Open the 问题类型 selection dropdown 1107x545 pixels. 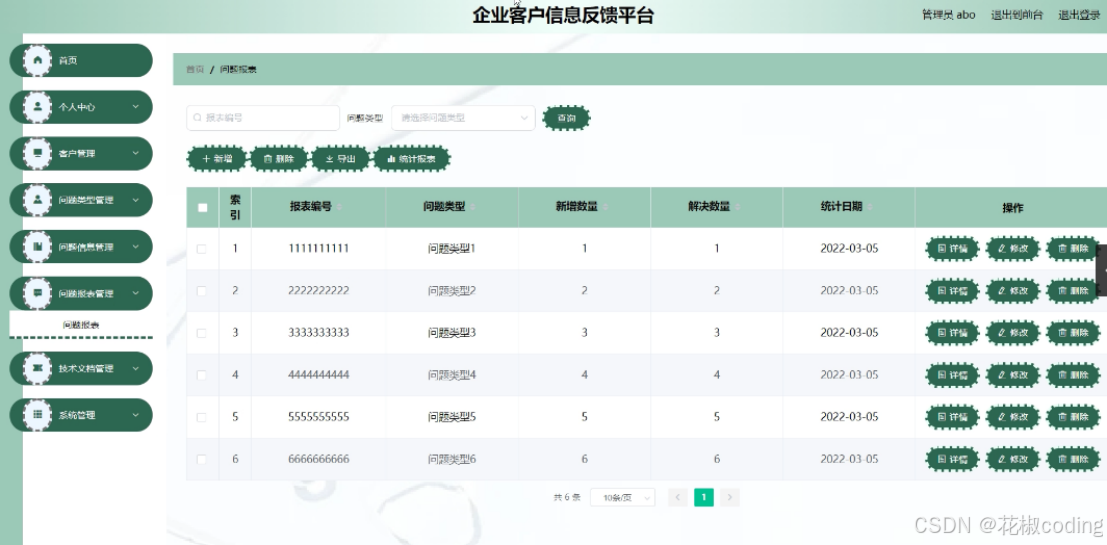[x=463, y=118]
